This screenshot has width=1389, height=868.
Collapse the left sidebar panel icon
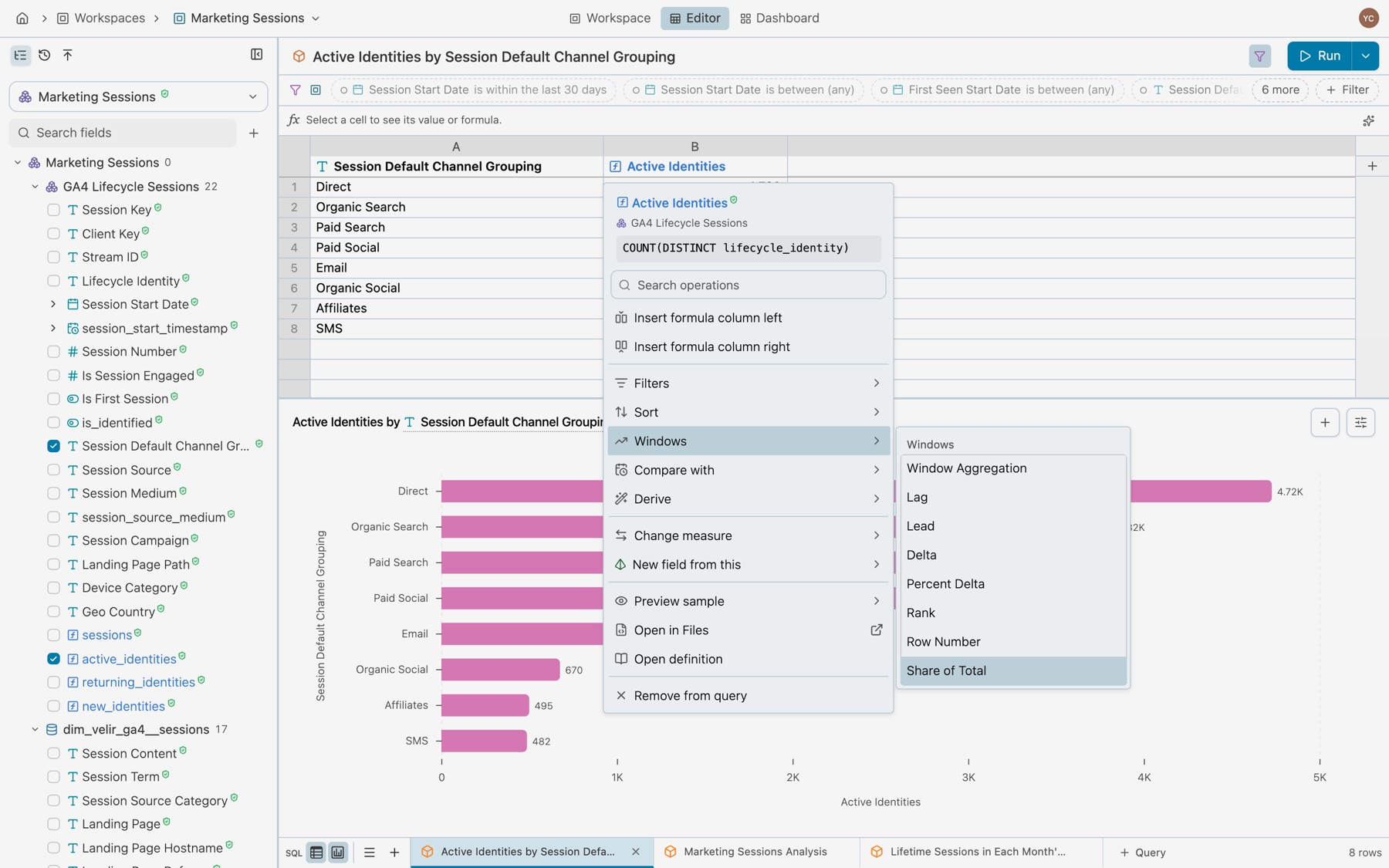257,55
